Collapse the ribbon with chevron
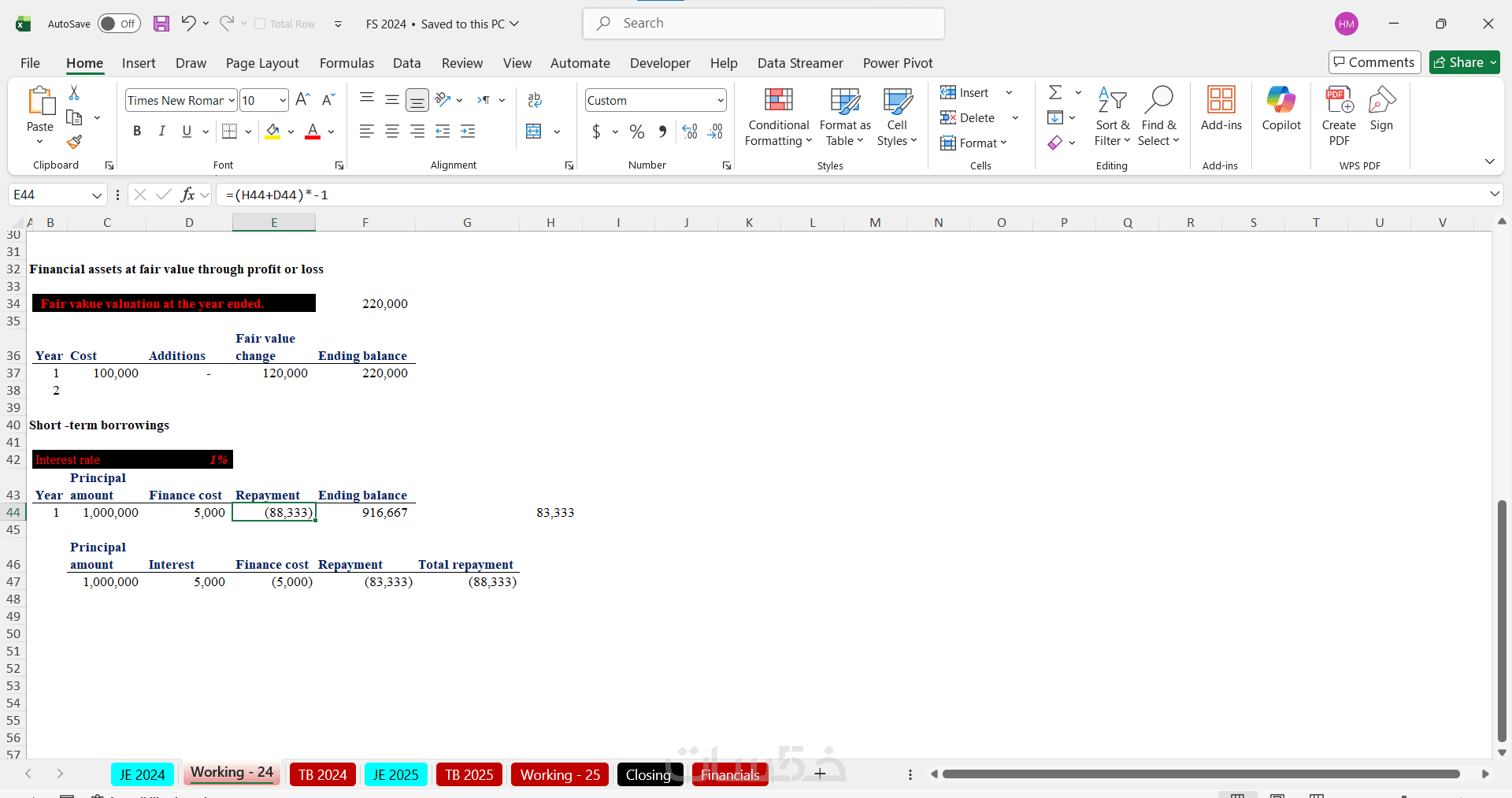Image resolution: width=1512 pixels, height=798 pixels. coord(1490,161)
